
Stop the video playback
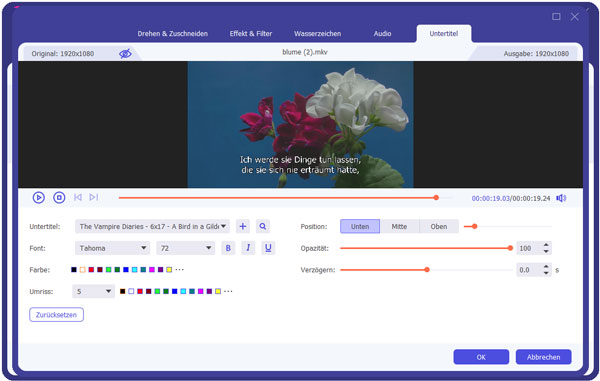tap(59, 197)
